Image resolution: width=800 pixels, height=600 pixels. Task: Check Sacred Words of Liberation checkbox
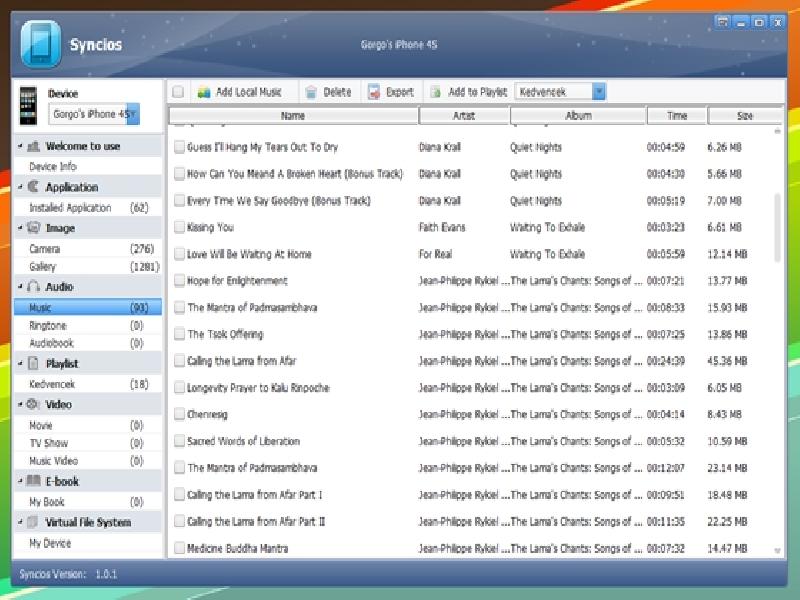coord(179,441)
